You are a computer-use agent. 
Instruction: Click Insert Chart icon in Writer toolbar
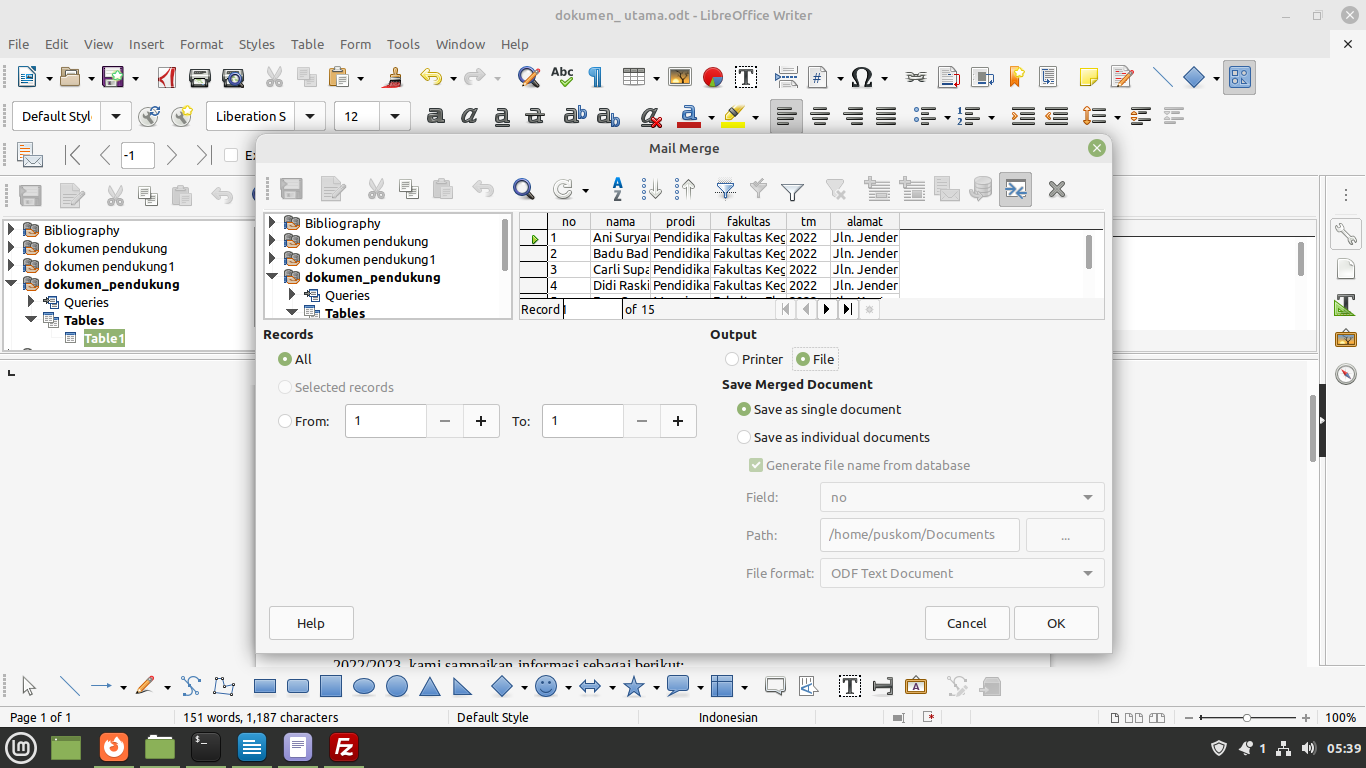[713, 77]
